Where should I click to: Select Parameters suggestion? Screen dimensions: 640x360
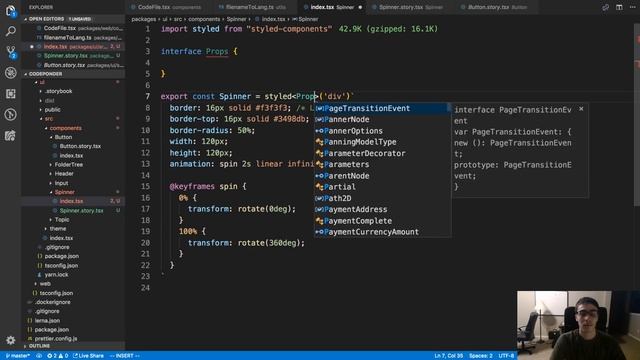(382, 164)
